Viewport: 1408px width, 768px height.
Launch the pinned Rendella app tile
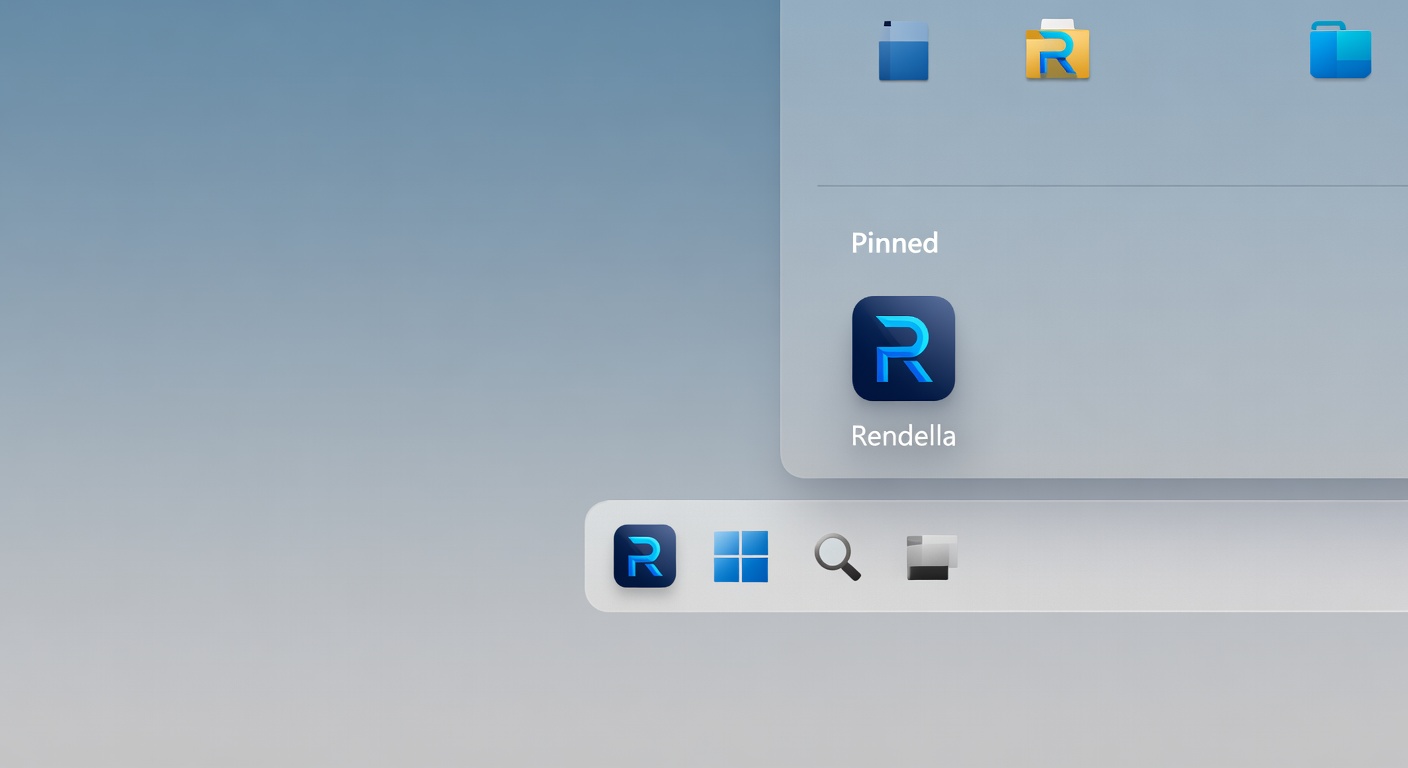pyautogui.click(x=903, y=348)
